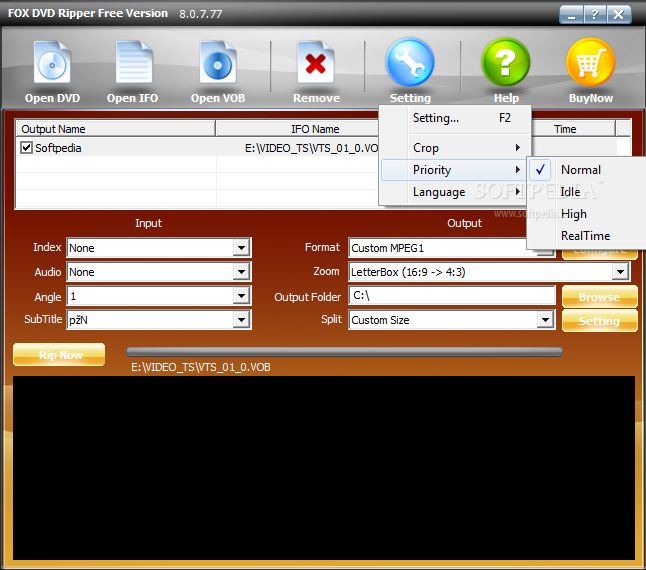Minimize the FOX DVD Ripper window
Image resolution: width=646 pixels, height=570 pixels.
[571, 15]
